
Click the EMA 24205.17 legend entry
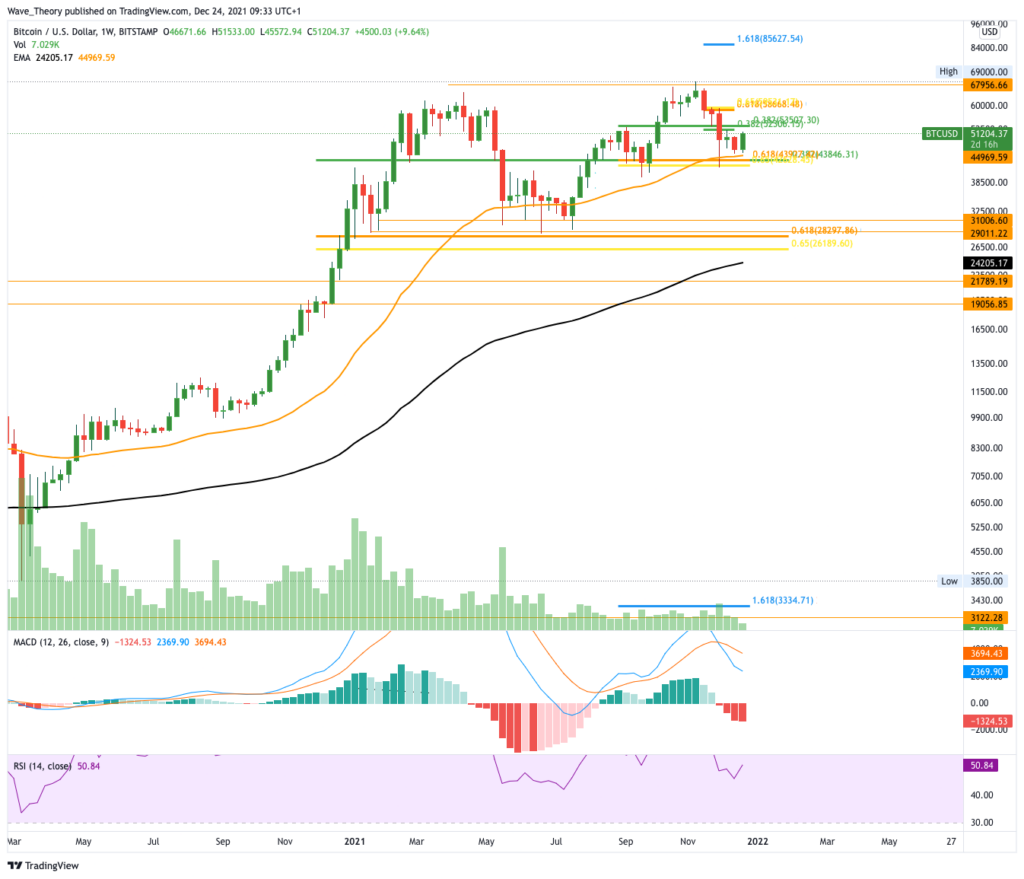(x=43, y=57)
